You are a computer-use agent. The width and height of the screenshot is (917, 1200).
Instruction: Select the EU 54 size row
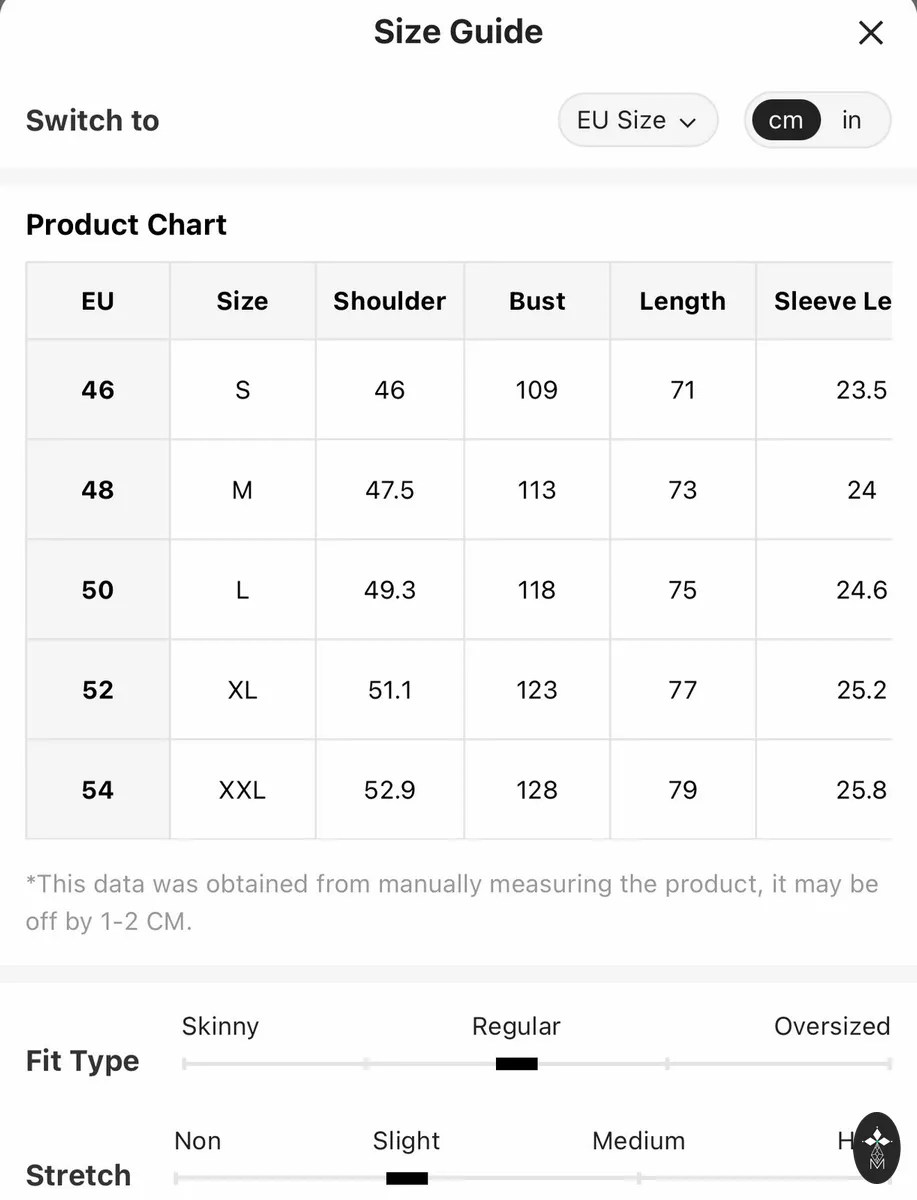coord(459,790)
